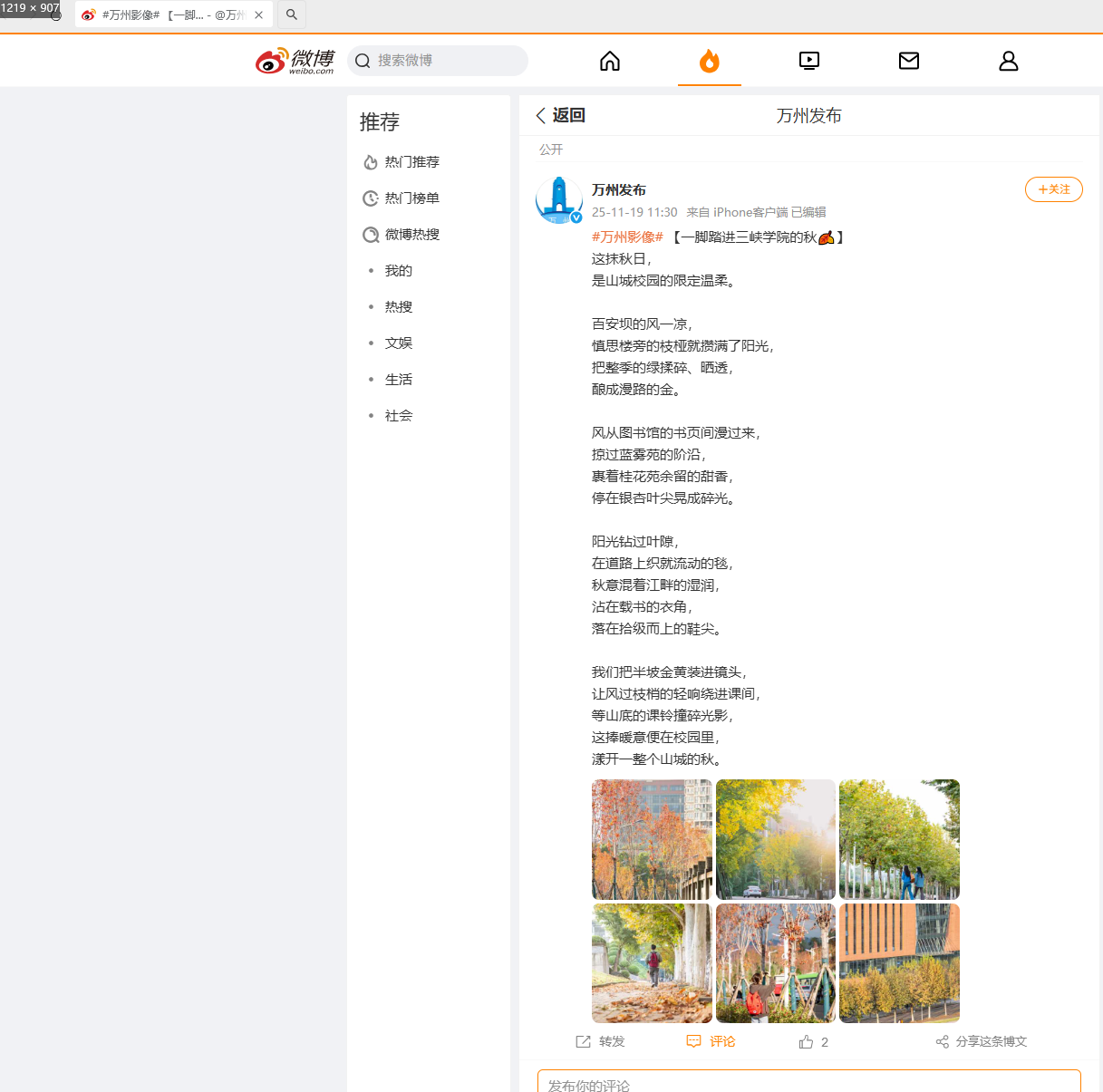Click the #万州影像# hashtag link
1103x1092 pixels.
(x=627, y=237)
